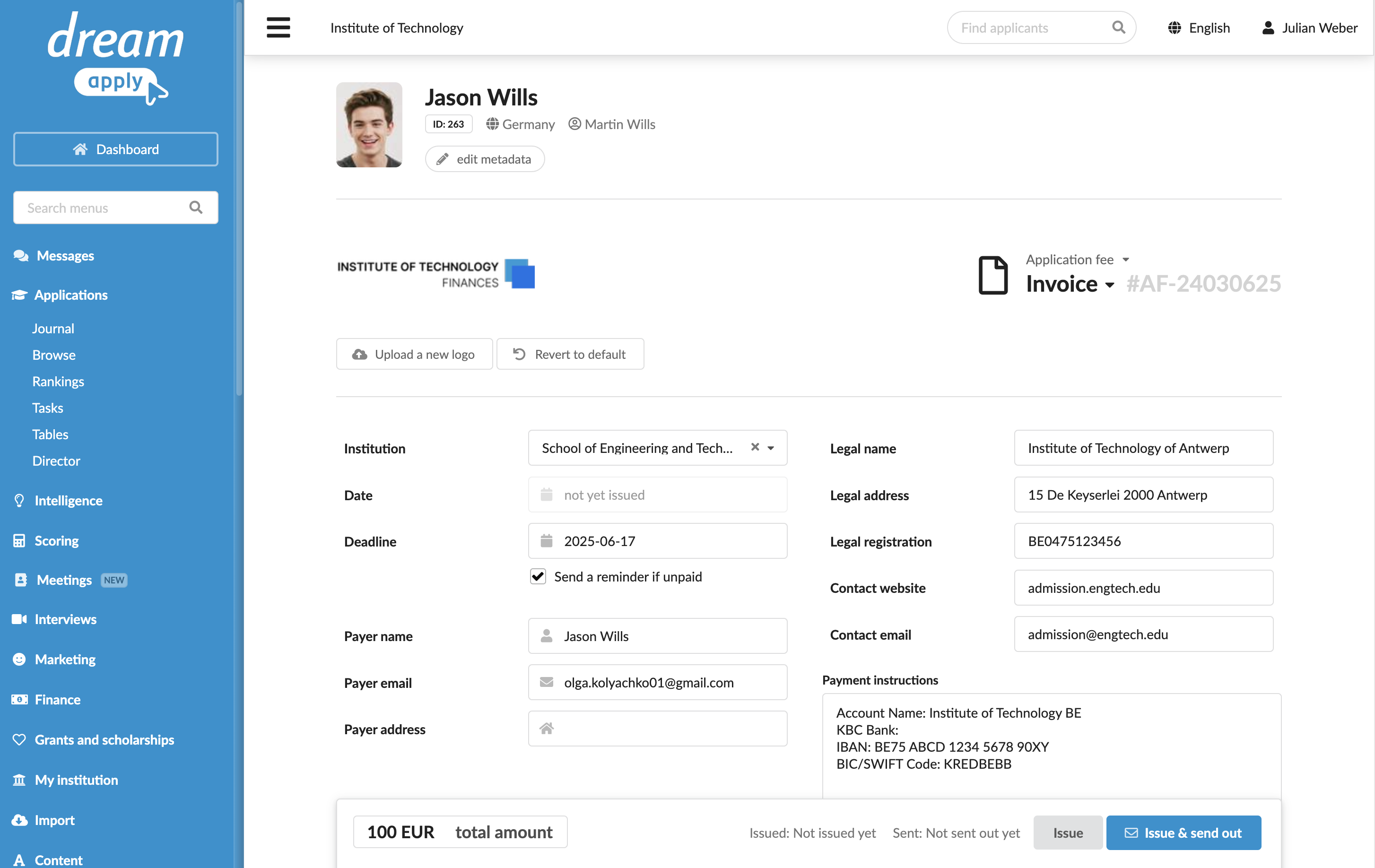
Task: Click Upload a new logo button
Action: tap(414, 354)
